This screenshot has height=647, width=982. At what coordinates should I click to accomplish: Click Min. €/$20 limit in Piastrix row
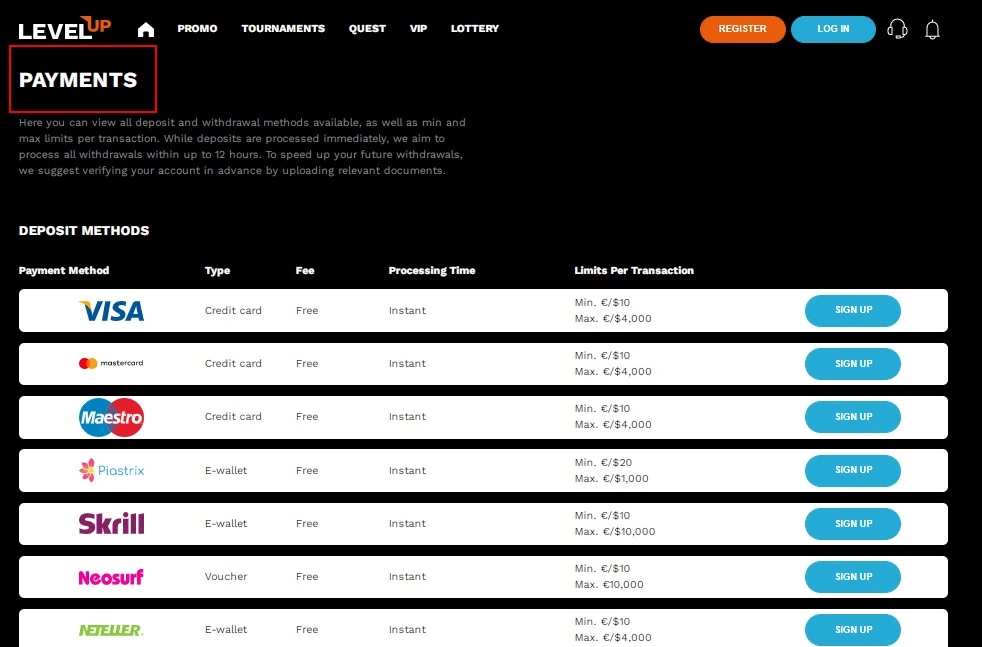603,463
